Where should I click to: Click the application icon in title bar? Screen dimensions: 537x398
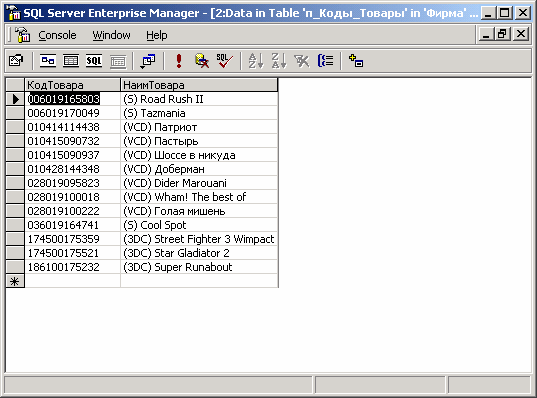pyautogui.click(x=14, y=13)
